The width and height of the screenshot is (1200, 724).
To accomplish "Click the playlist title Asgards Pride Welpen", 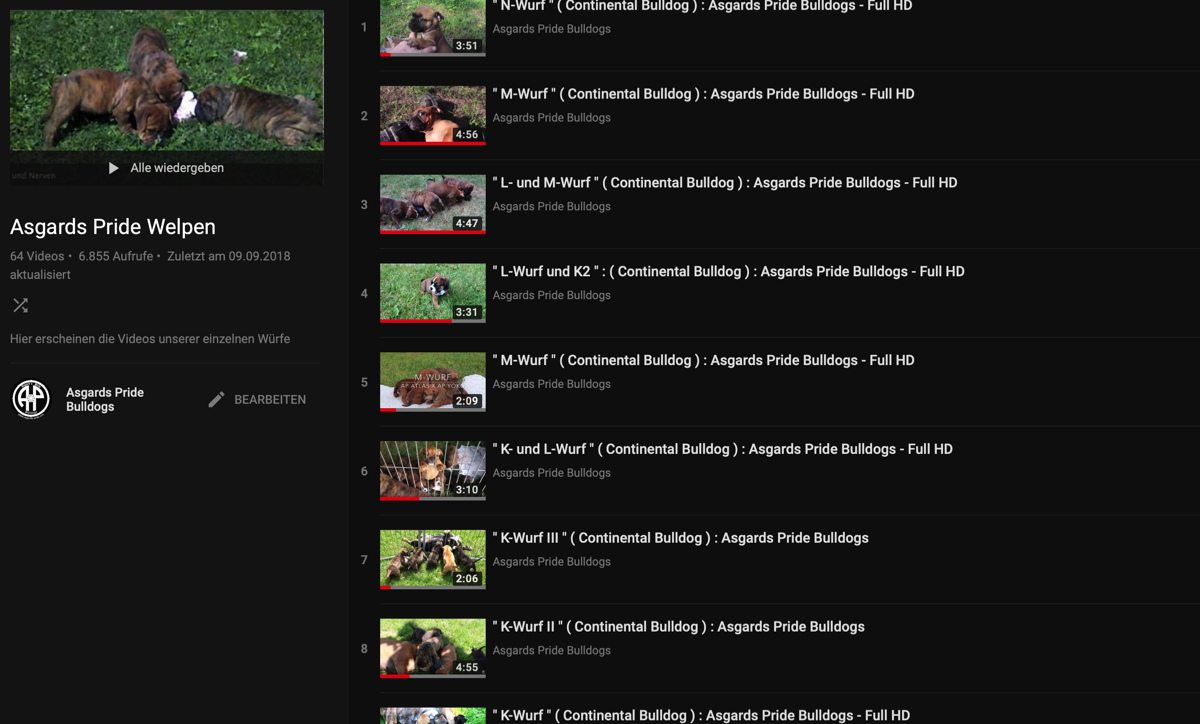I will (x=113, y=227).
